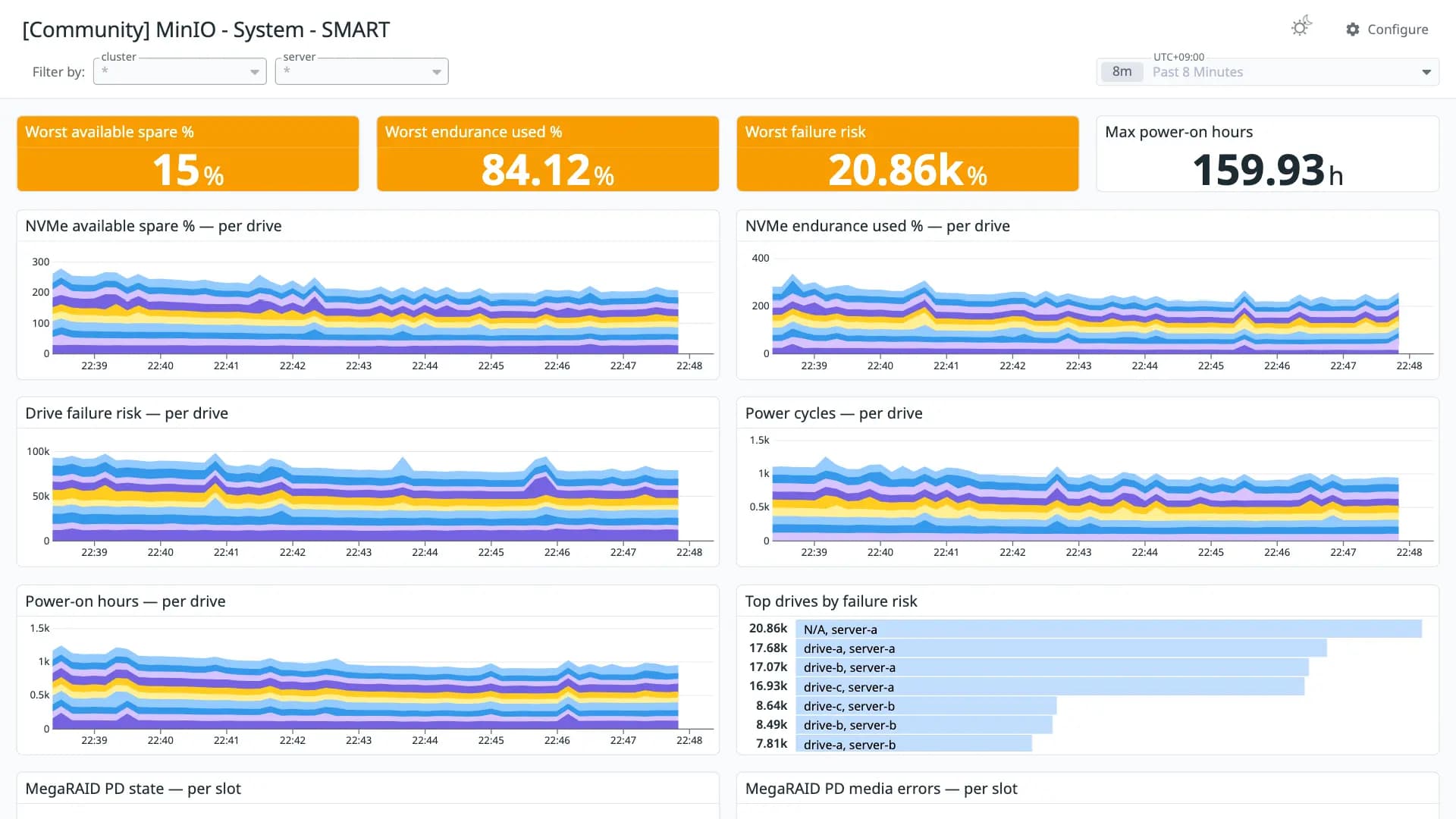Click Power cycles per drive title
This screenshot has height=819, width=1456.
[833, 413]
